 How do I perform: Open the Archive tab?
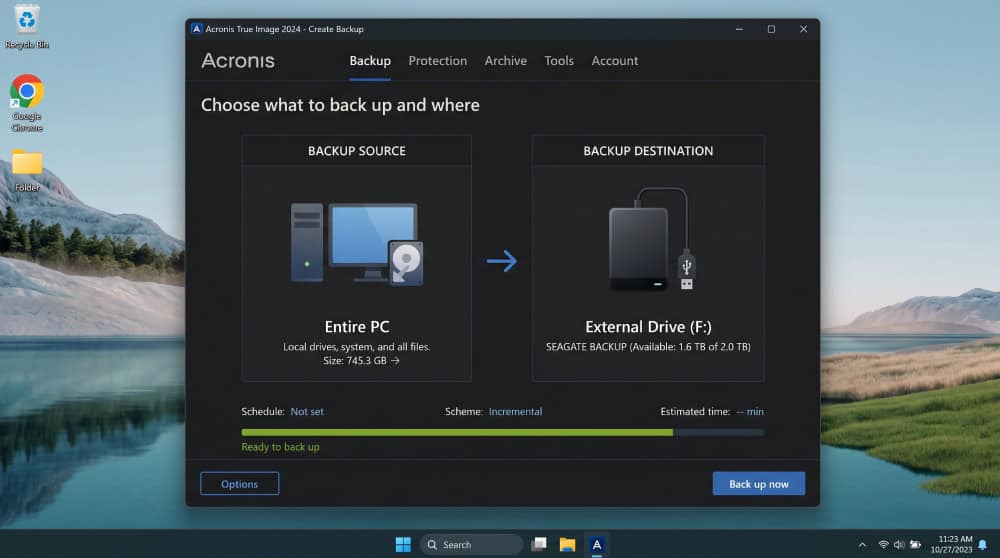pyautogui.click(x=506, y=61)
